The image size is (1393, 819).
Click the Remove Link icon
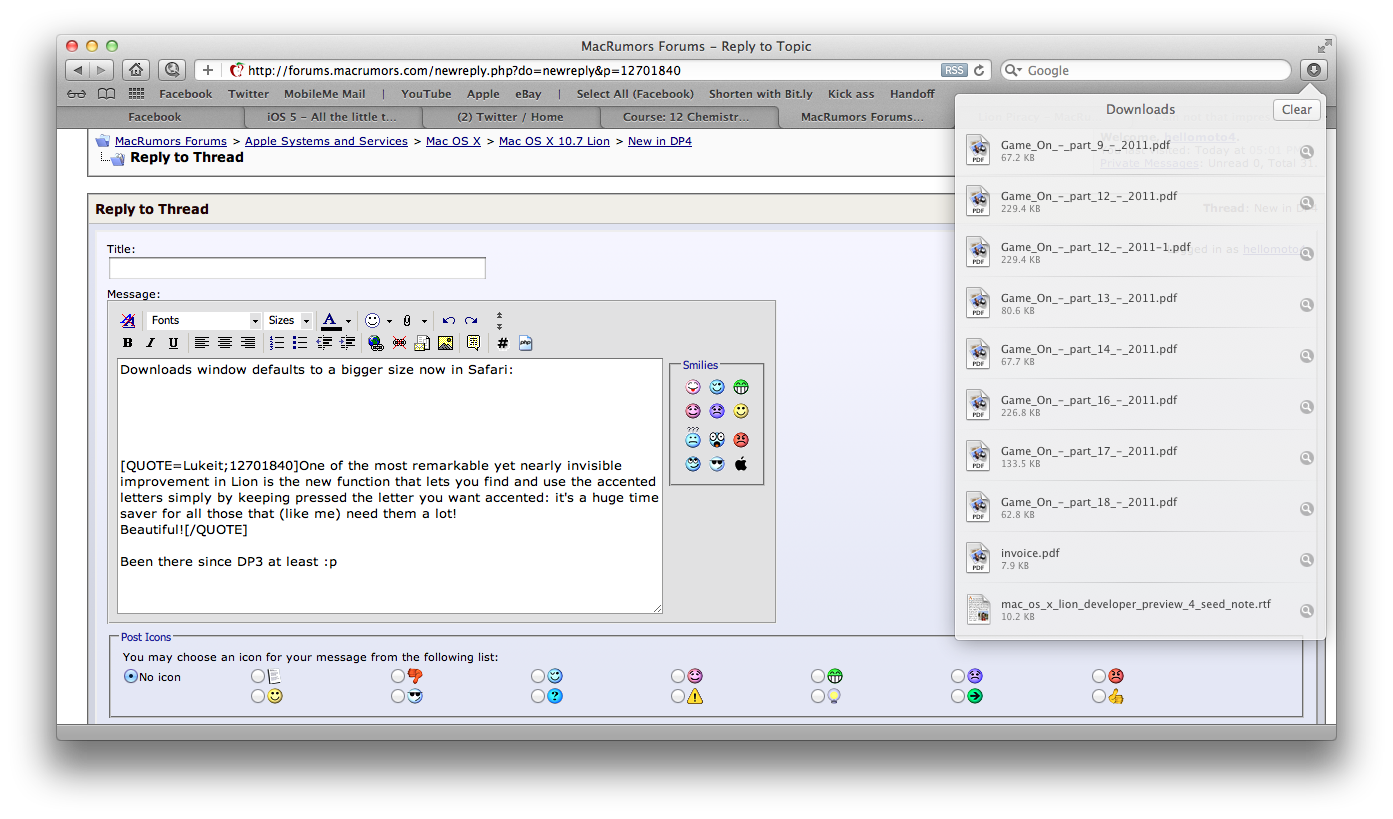[399, 343]
